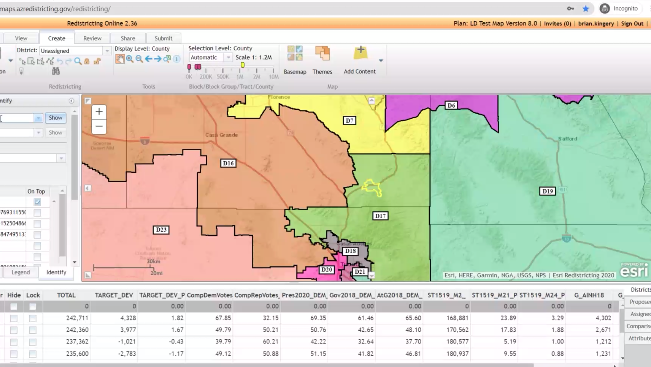Click the Add Content icon
651x367 pixels.
coord(360,61)
